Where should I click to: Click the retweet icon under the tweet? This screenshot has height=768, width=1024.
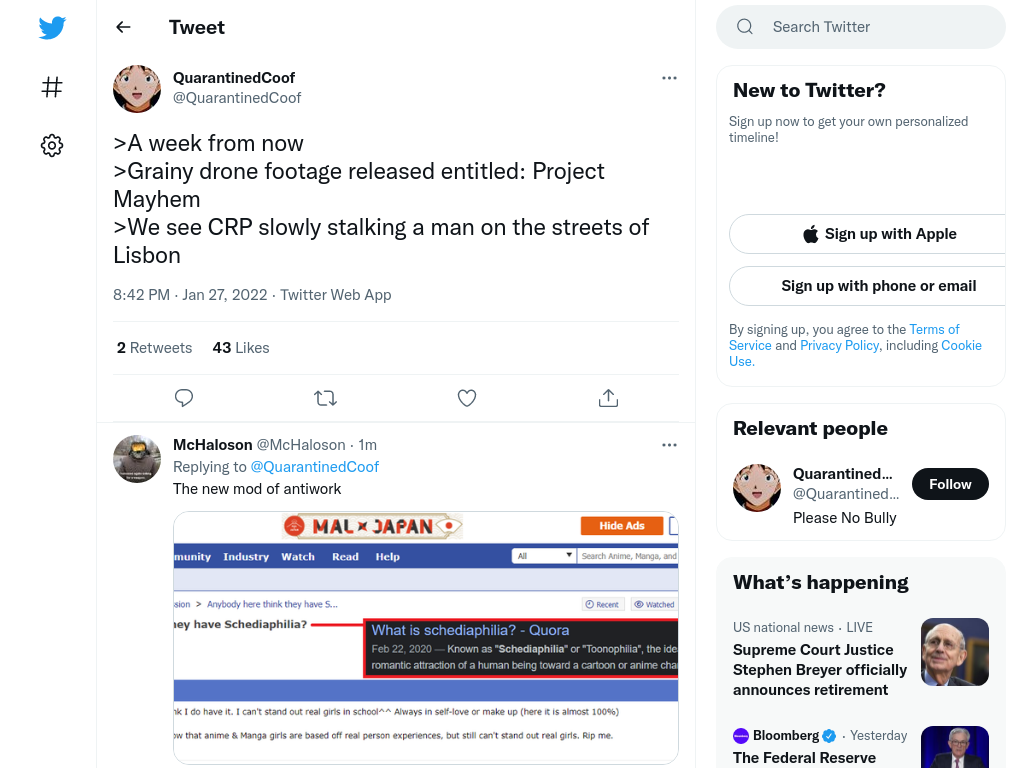[325, 398]
